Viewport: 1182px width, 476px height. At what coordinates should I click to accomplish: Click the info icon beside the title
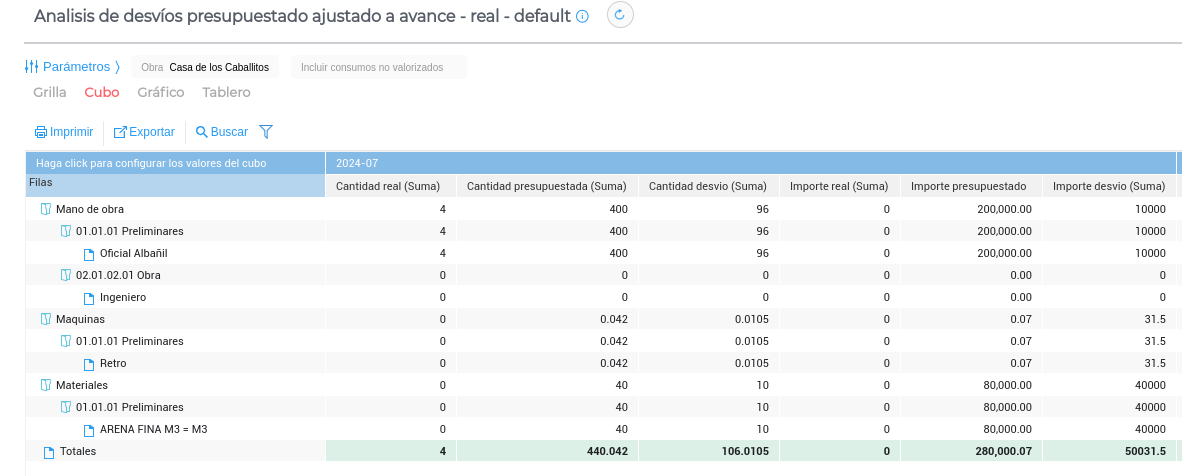click(x=583, y=17)
